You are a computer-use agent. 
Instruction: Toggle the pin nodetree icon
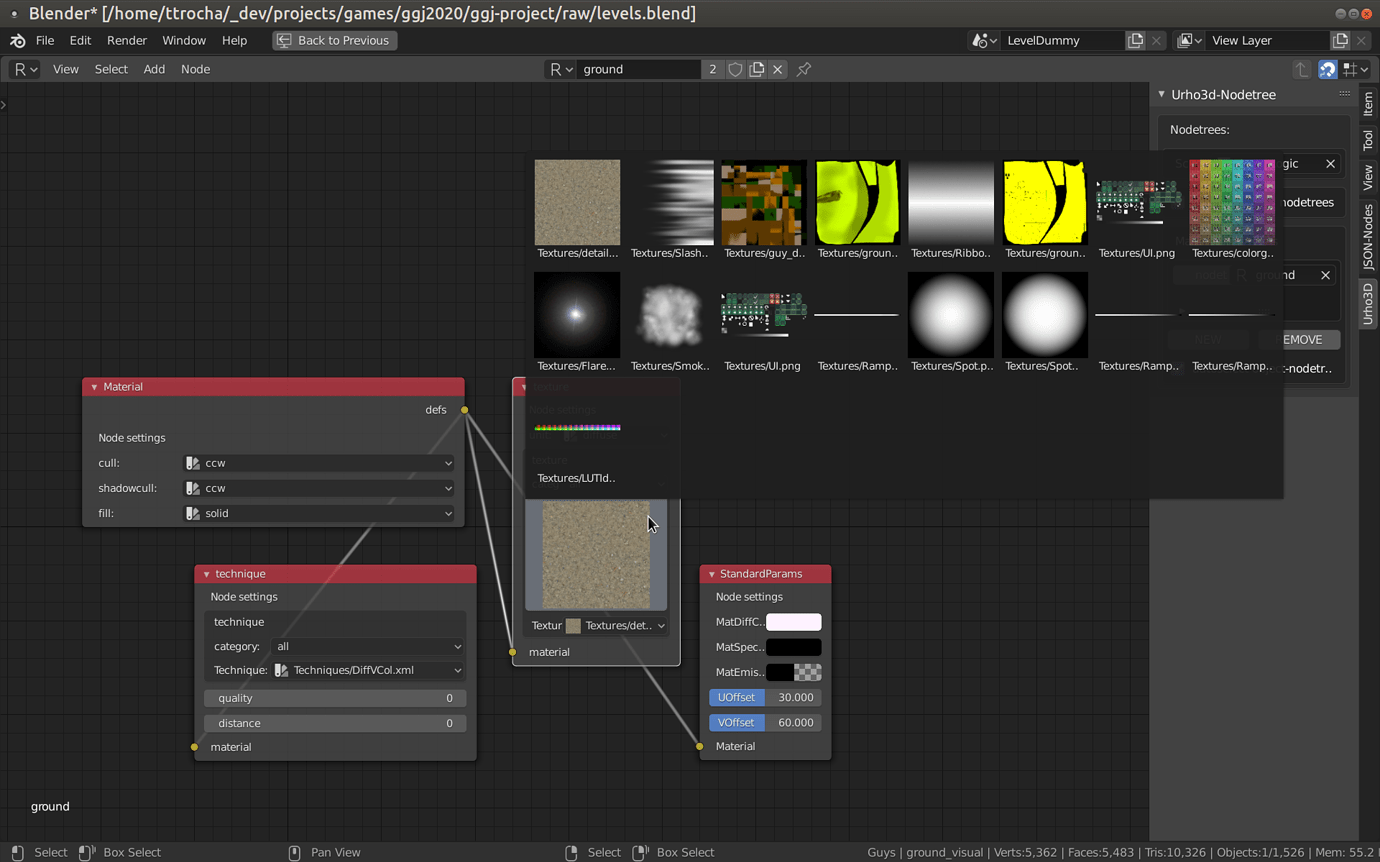(803, 69)
